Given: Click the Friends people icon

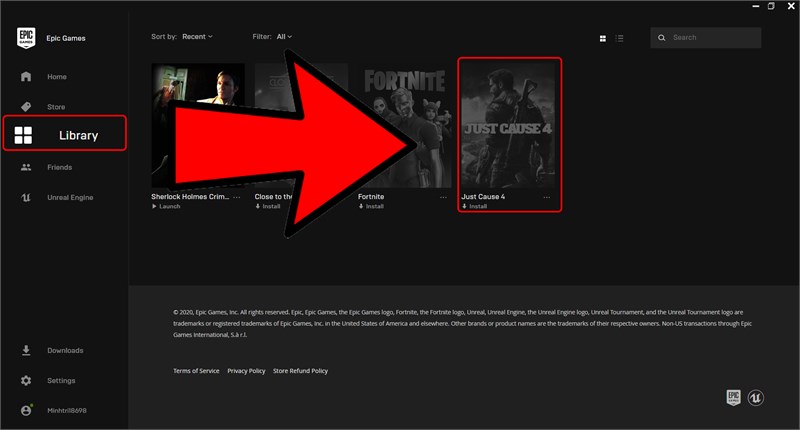Looking at the screenshot, I should (26, 167).
